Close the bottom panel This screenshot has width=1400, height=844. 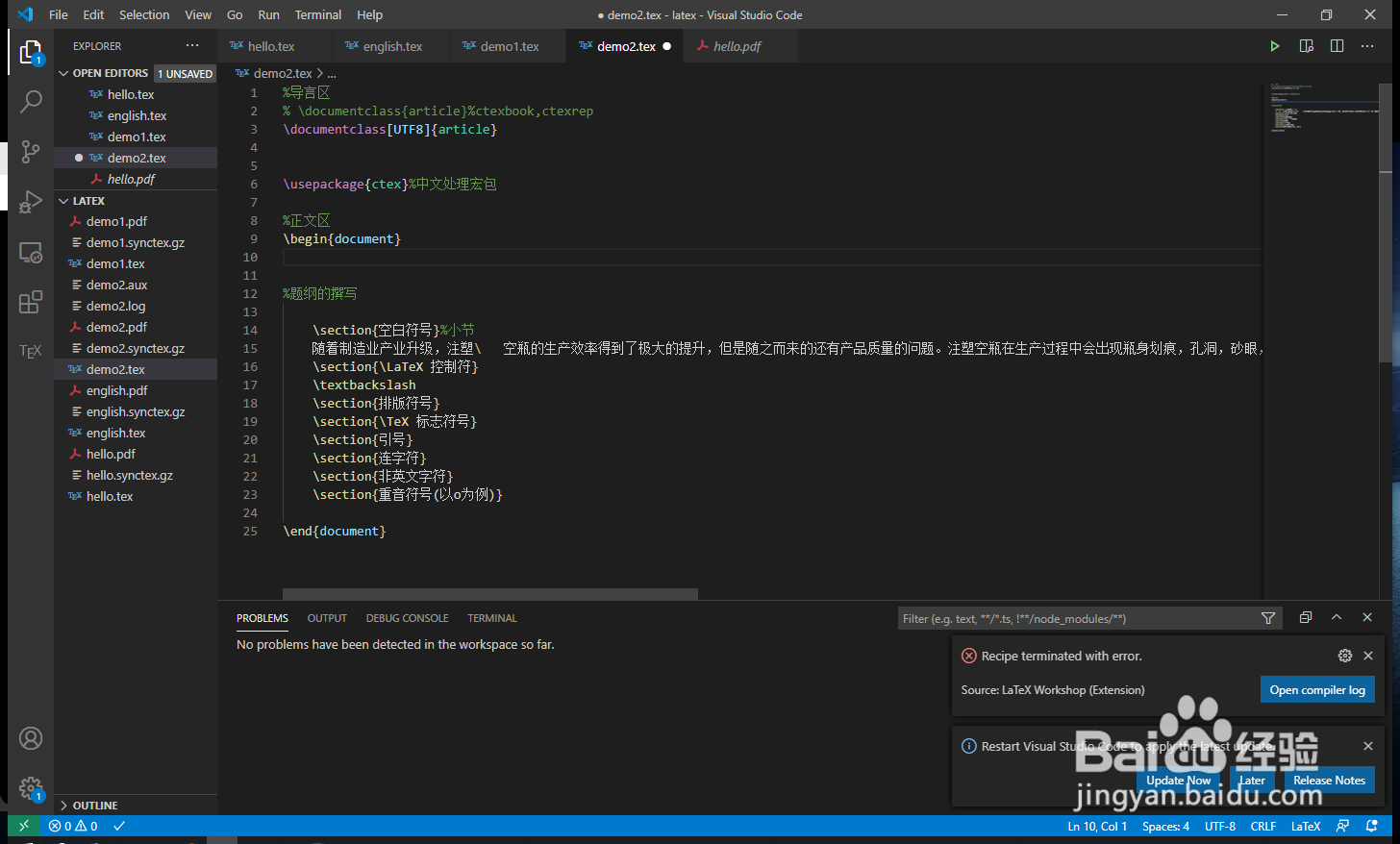[x=1367, y=617]
